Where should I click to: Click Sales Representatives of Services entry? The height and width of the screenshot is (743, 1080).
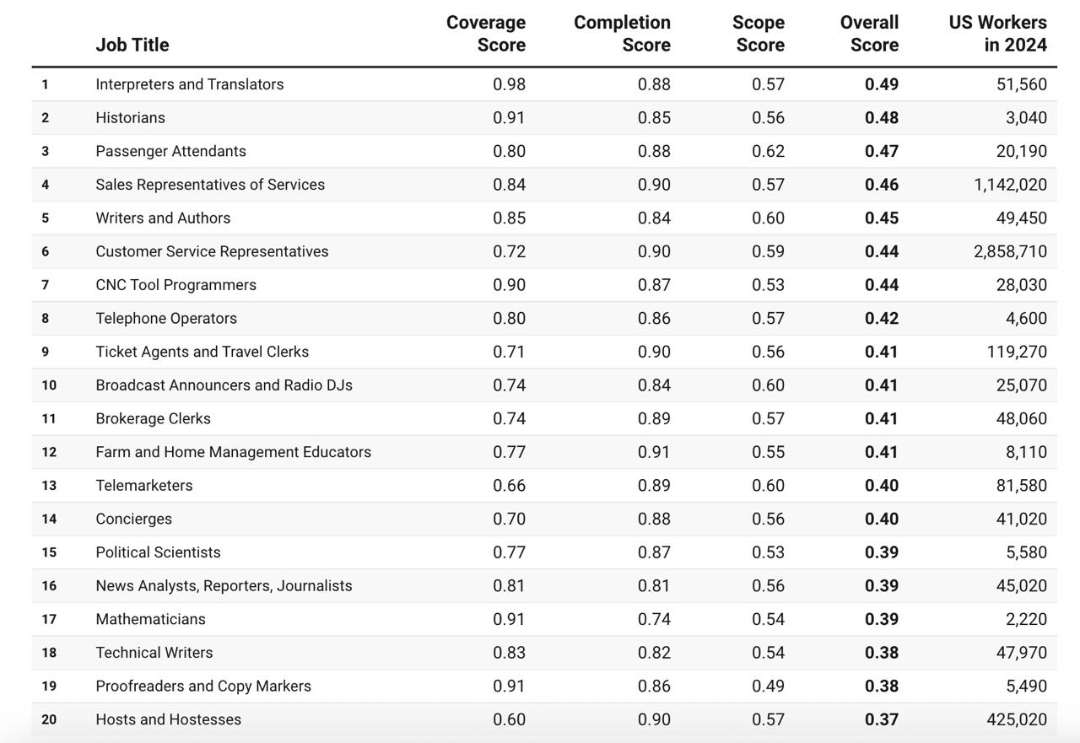(x=210, y=185)
